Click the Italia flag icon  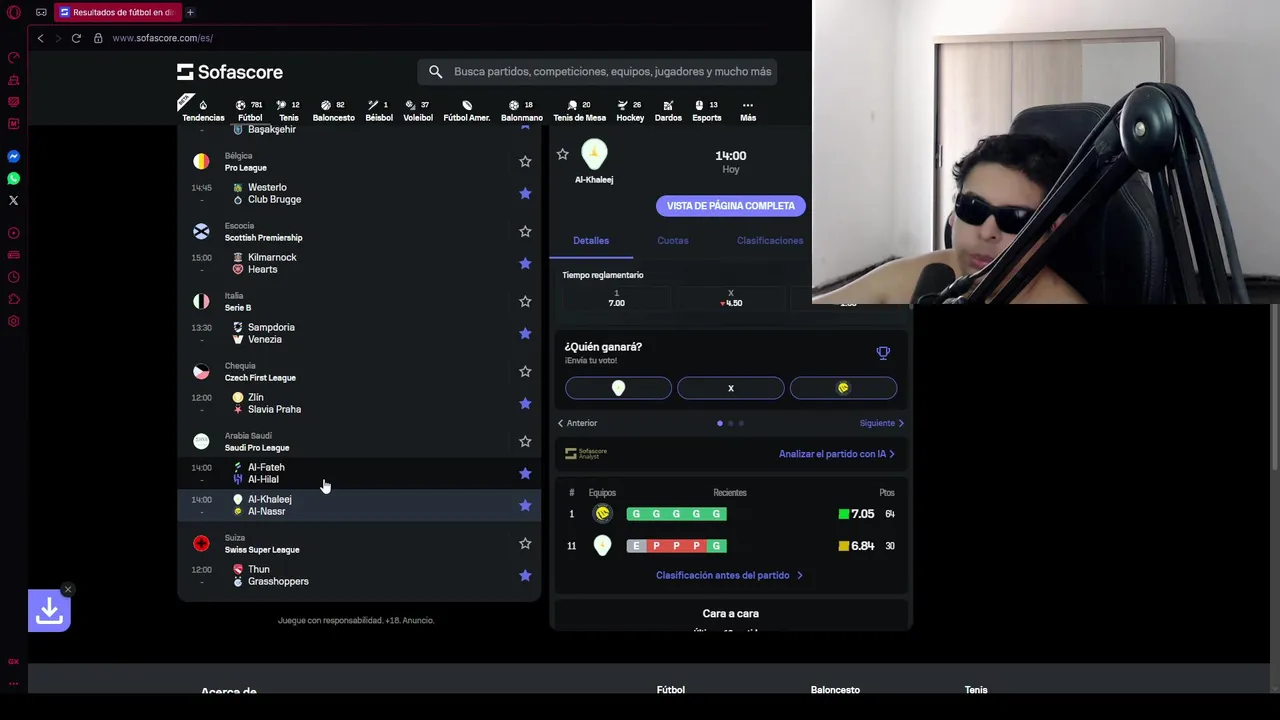coord(201,302)
